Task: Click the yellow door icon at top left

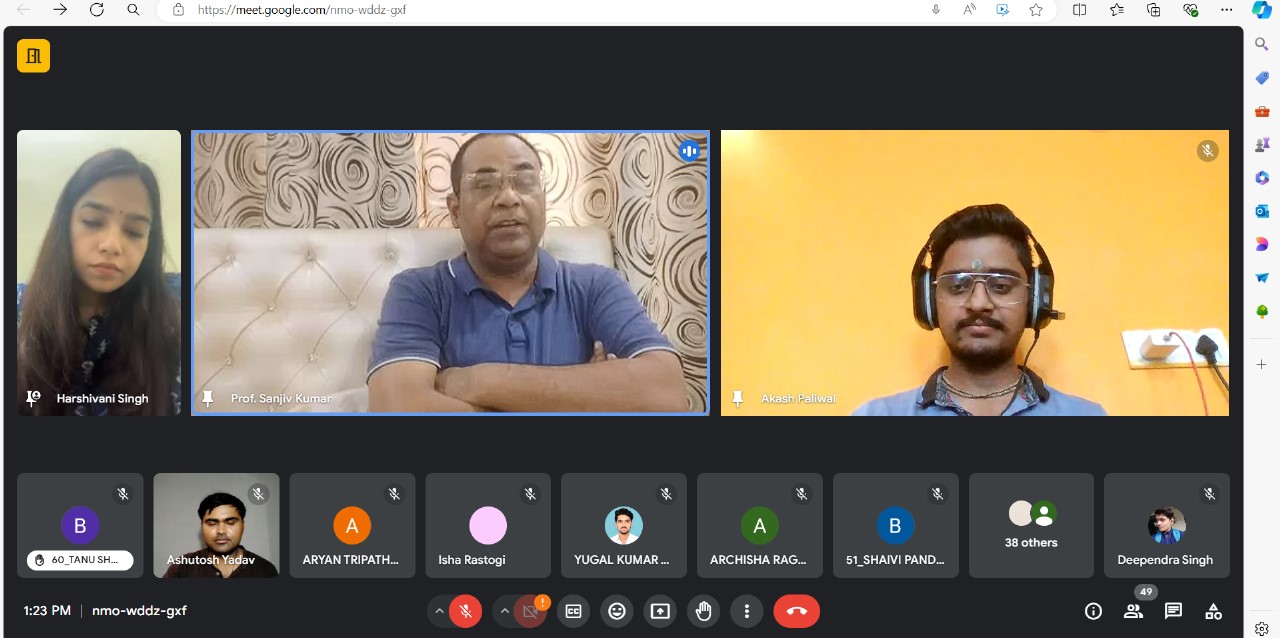Action: pyautogui.click(x=33, y=56)
